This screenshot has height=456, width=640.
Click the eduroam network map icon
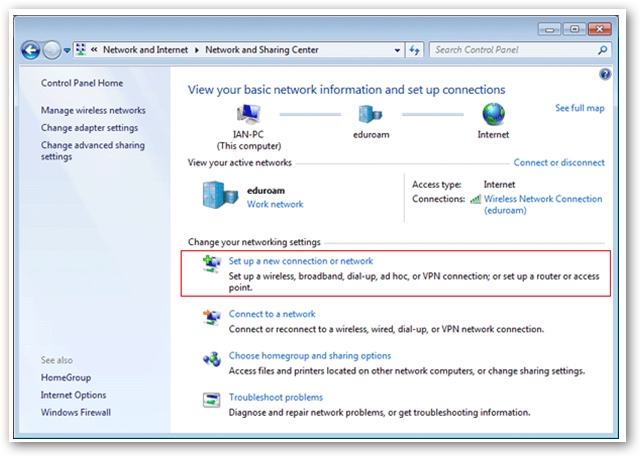pos(370,114)
